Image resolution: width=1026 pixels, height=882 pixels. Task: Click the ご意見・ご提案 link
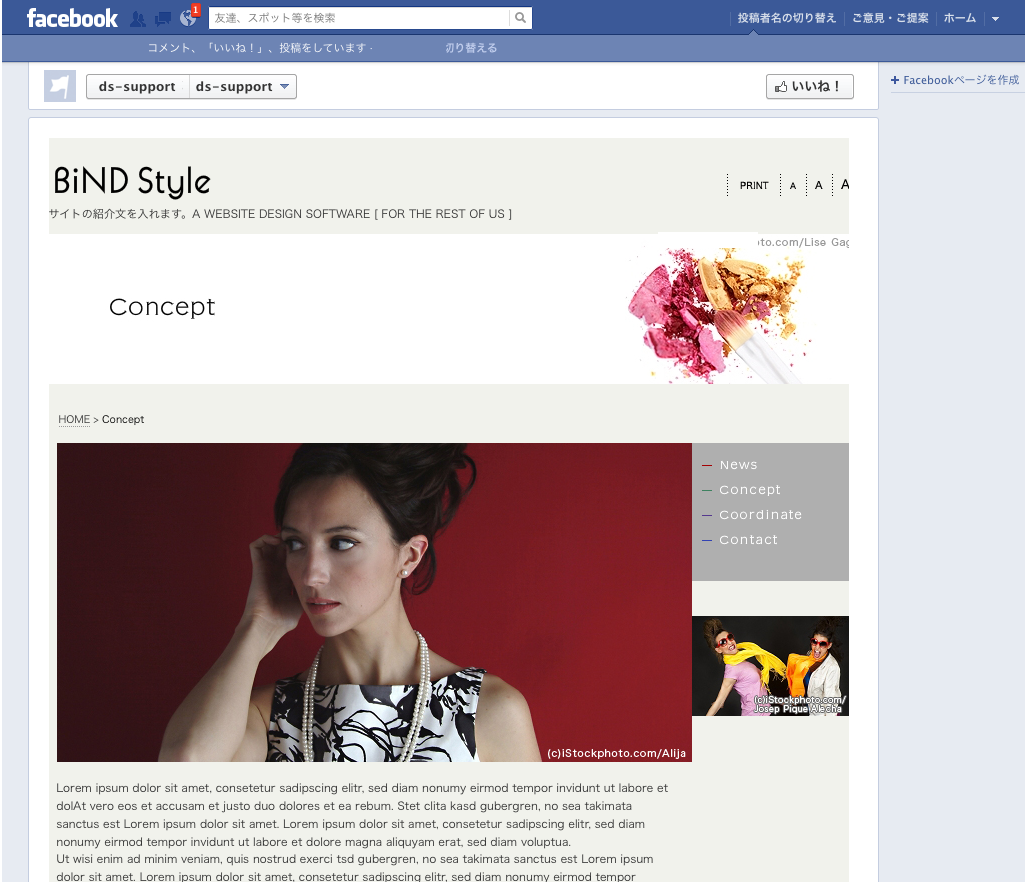[890, 18]
